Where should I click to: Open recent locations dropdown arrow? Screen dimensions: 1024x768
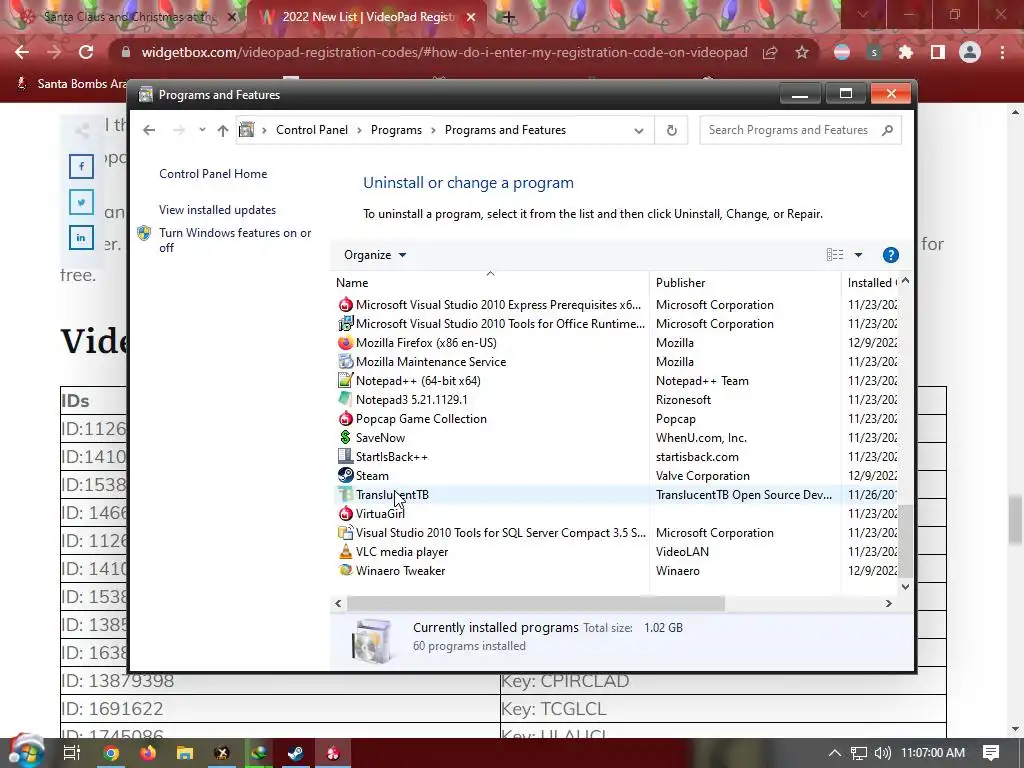tap(202, 130)
